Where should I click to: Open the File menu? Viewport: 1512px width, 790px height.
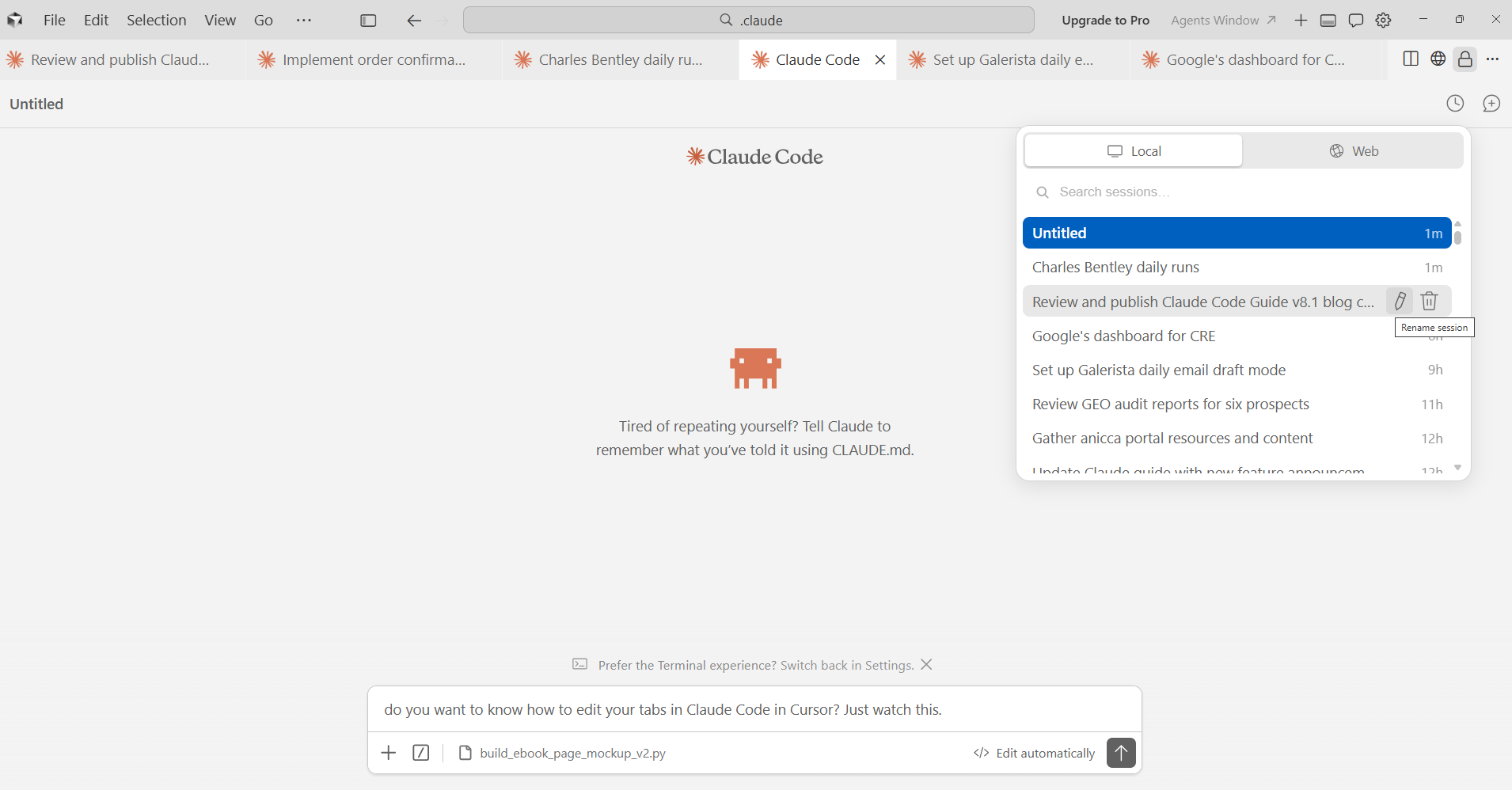55,20
